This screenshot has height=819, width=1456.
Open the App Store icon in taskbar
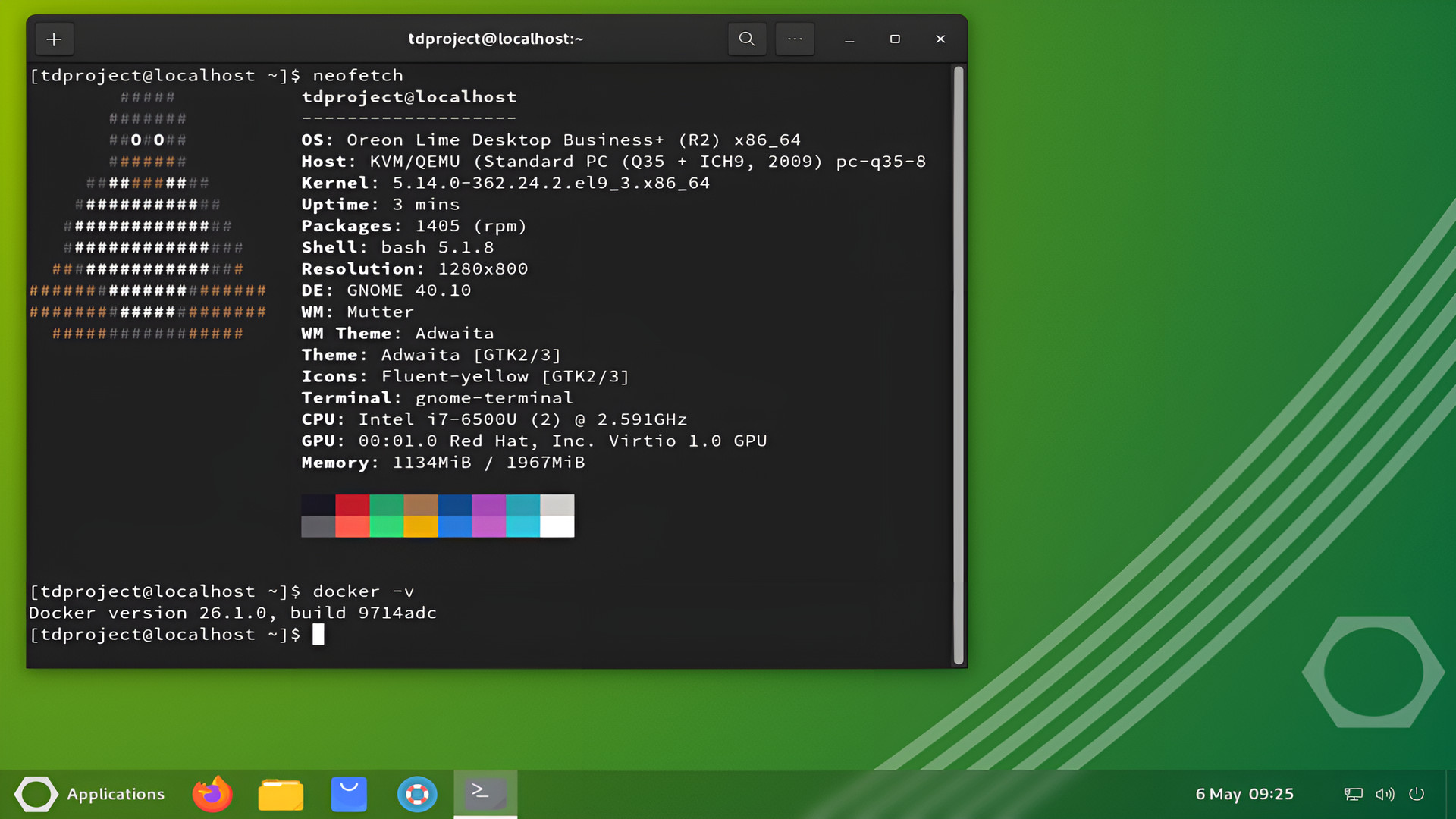tap(348, 793)
